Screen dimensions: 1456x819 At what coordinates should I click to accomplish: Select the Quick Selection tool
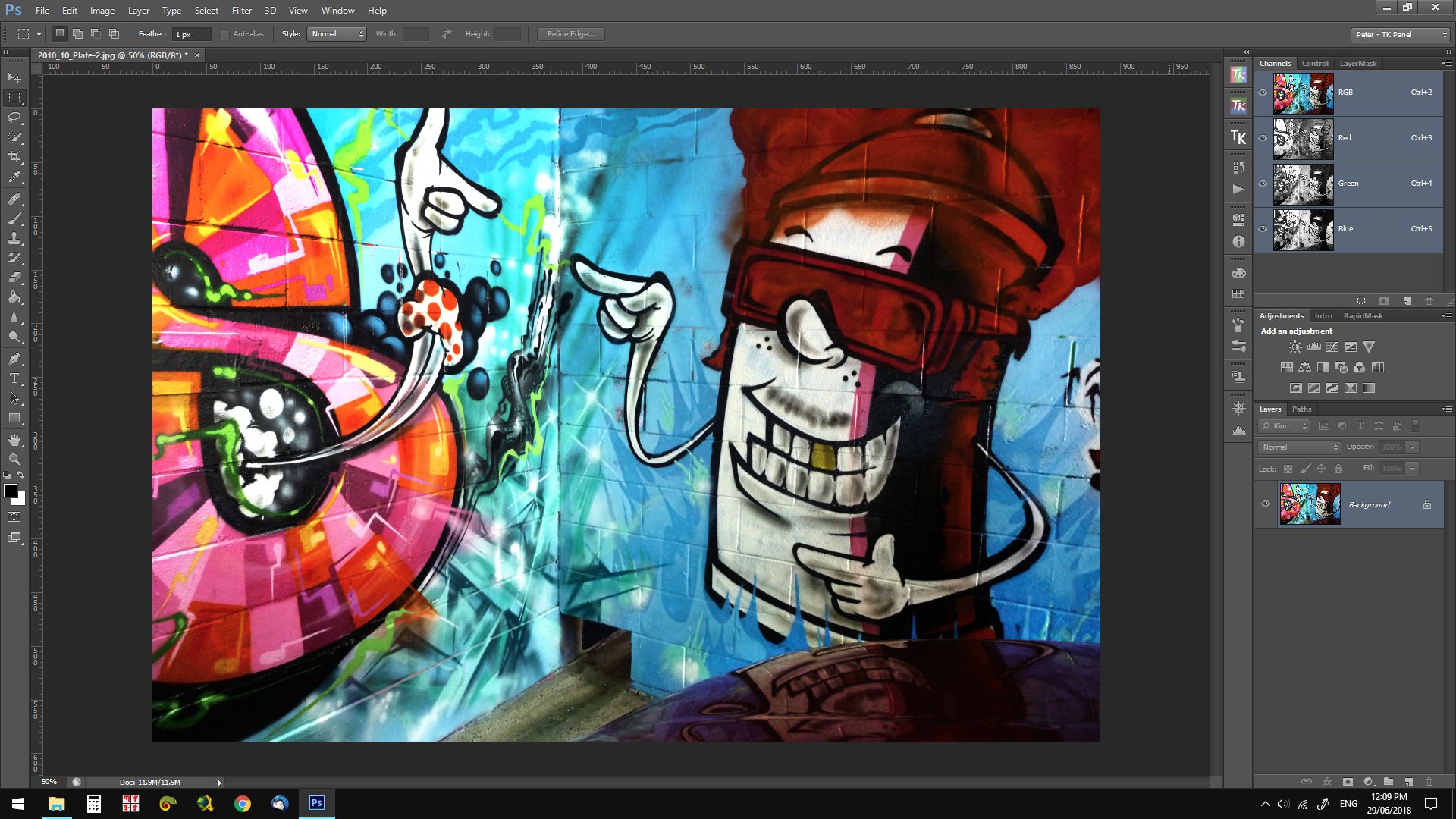[x=14, y=137]
